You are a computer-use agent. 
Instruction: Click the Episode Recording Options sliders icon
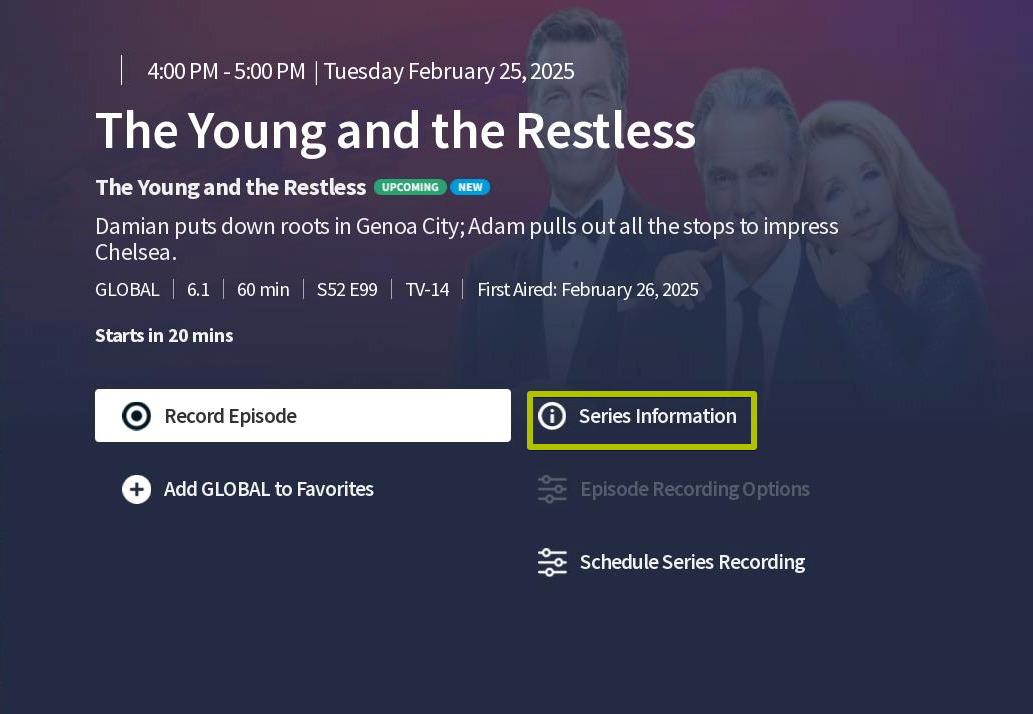pyautogui.click(x=552, y=489)
